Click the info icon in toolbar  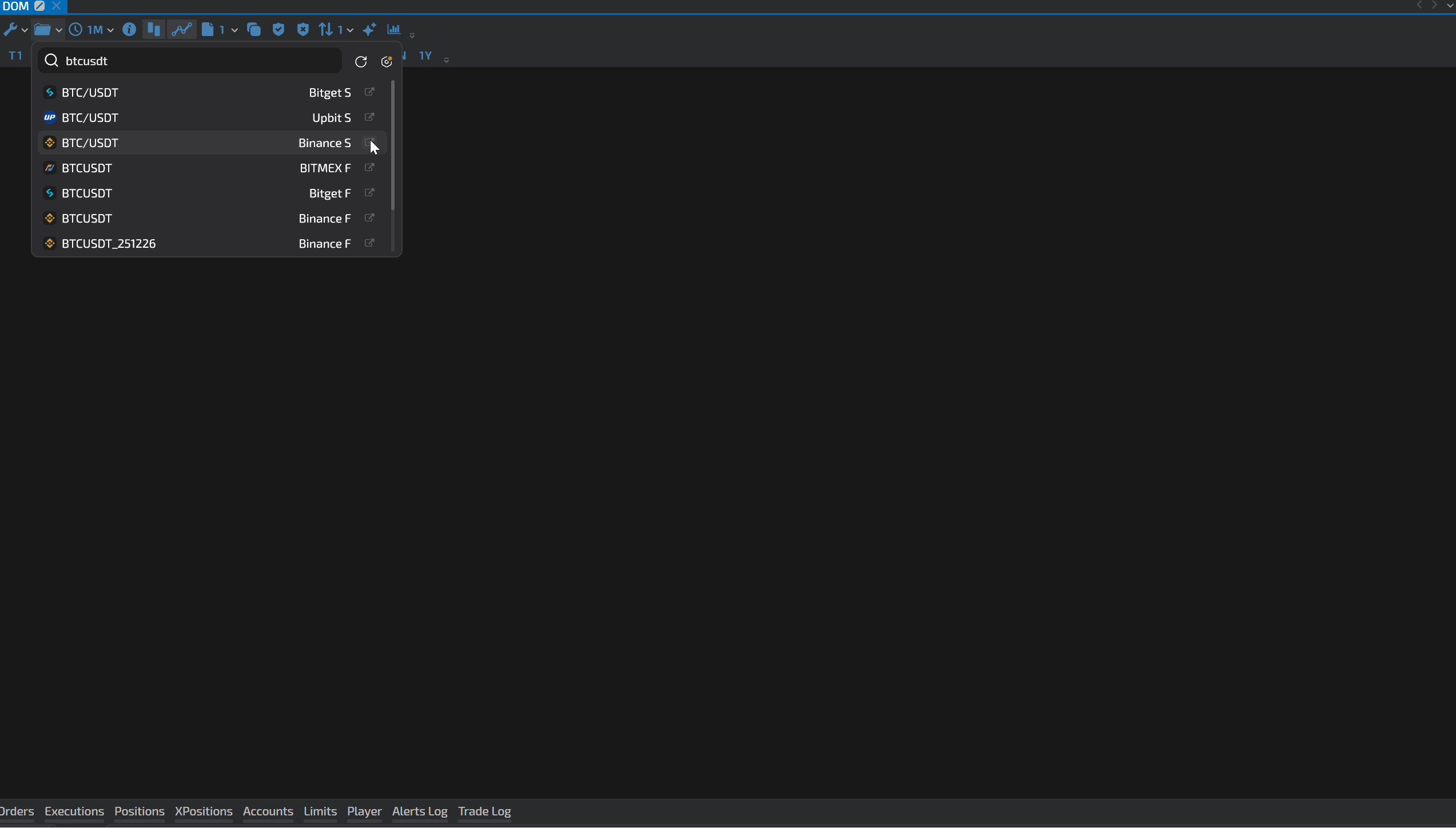[129, 30]
